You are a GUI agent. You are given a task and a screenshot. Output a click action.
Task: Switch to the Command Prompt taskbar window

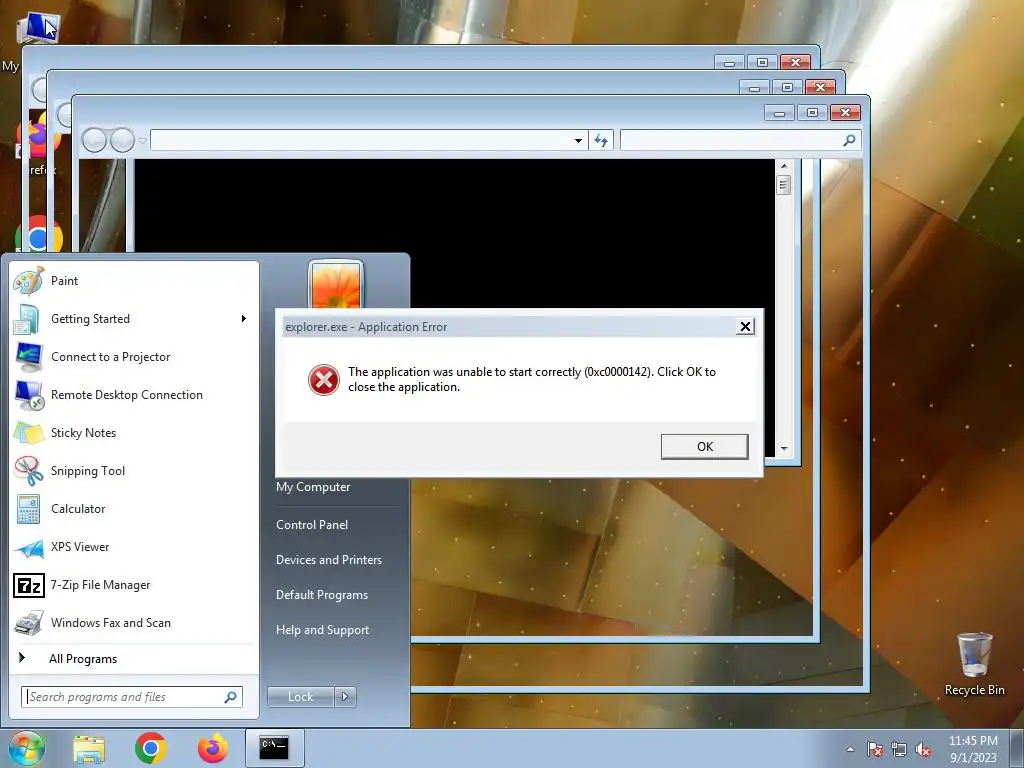coord(274,748)
